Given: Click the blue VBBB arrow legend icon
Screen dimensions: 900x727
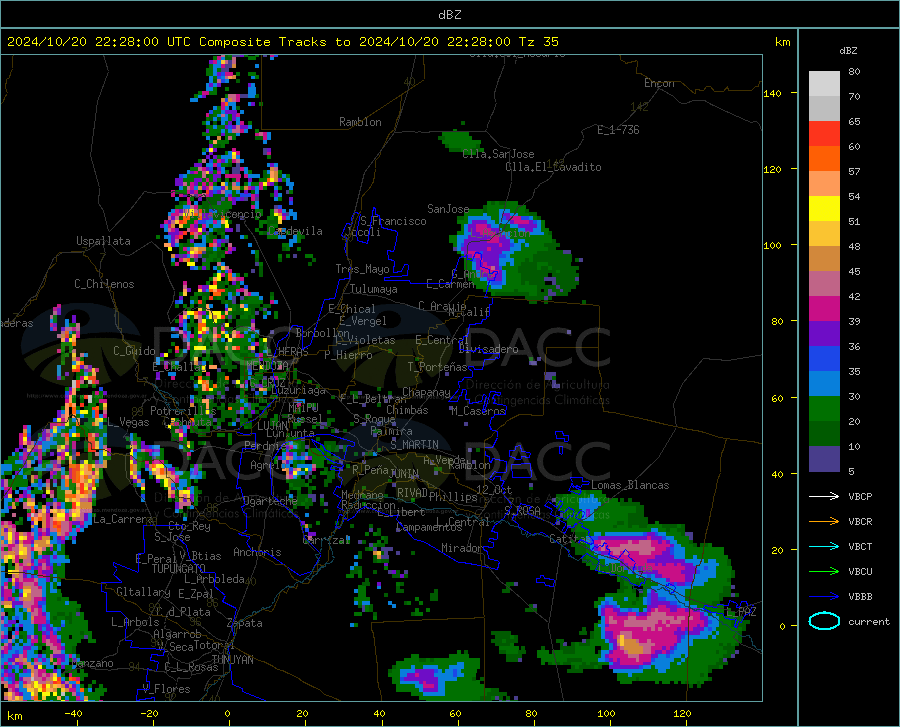Looking at the screenshot, I should 824,597.
